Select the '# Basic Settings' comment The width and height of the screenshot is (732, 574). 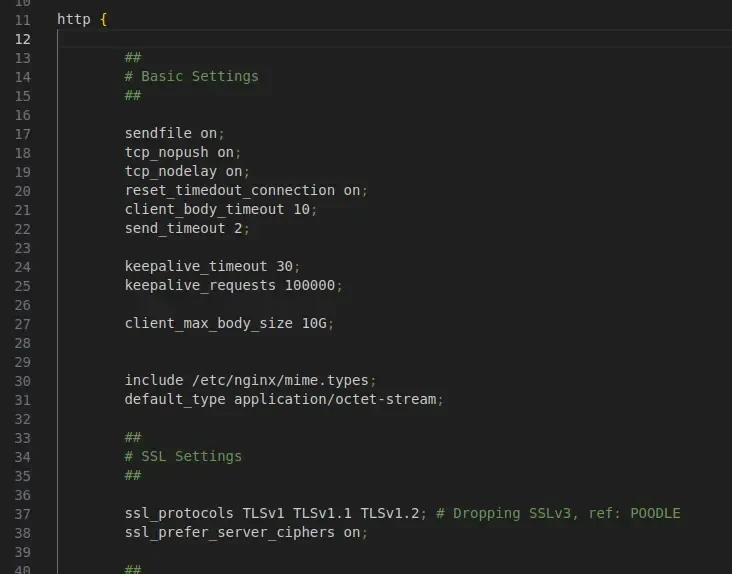pos(191,77)
